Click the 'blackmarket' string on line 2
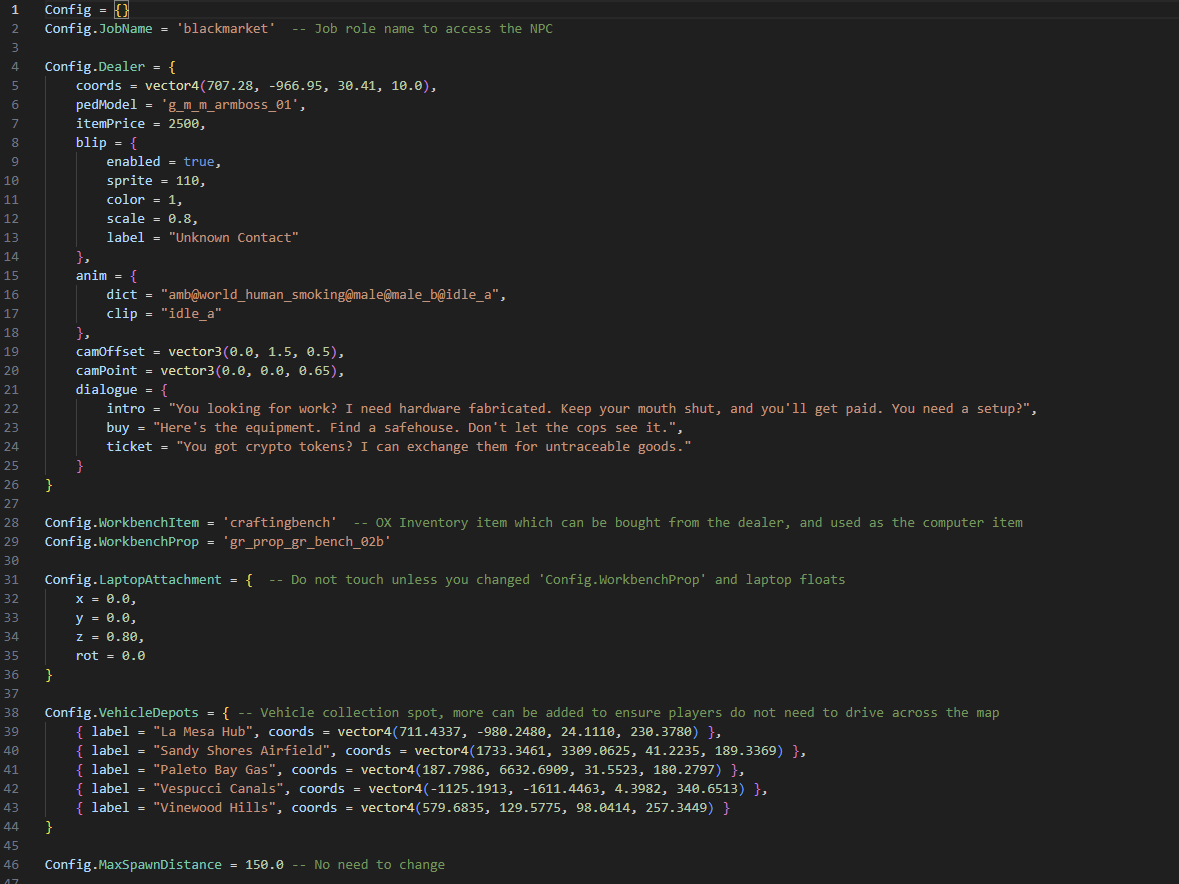Viewport: 1179px width, 884px height. pyautogui.click(x=226, y=29)
